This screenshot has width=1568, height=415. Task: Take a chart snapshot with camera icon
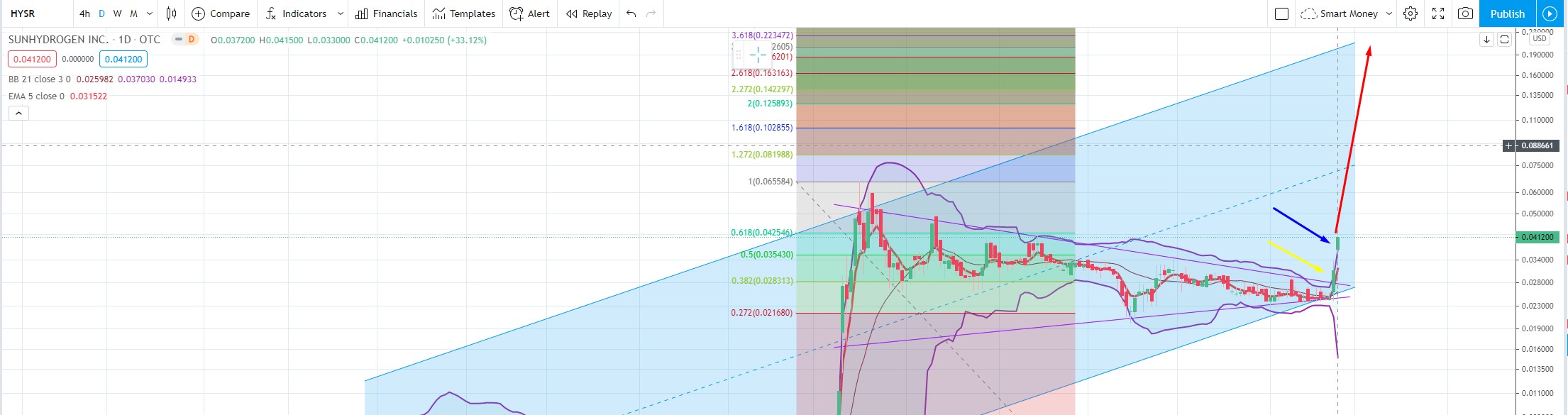(1465, 13)
